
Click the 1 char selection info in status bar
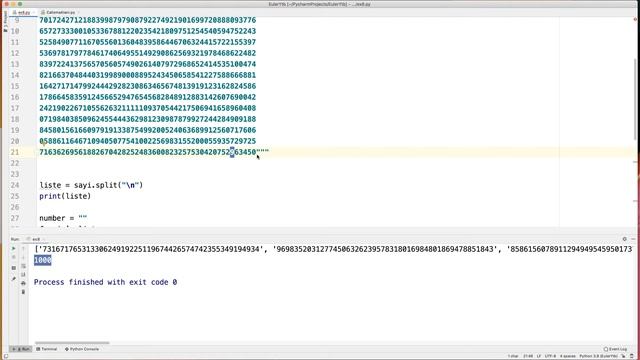tap(513, 356)
